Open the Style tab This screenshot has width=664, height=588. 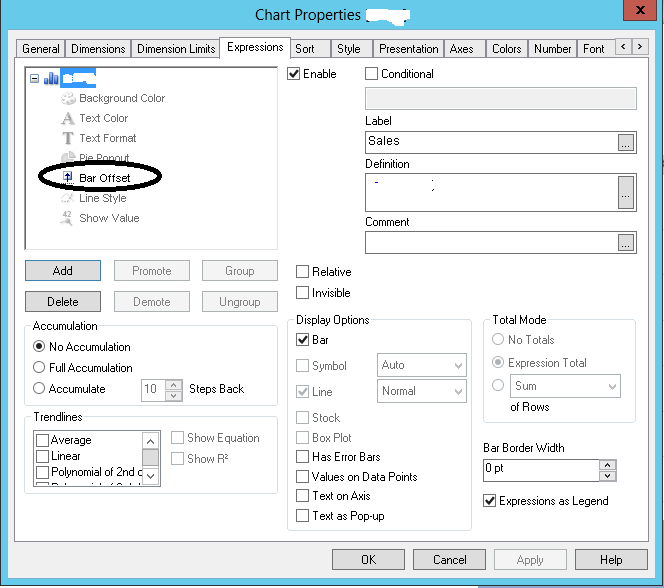349,49
